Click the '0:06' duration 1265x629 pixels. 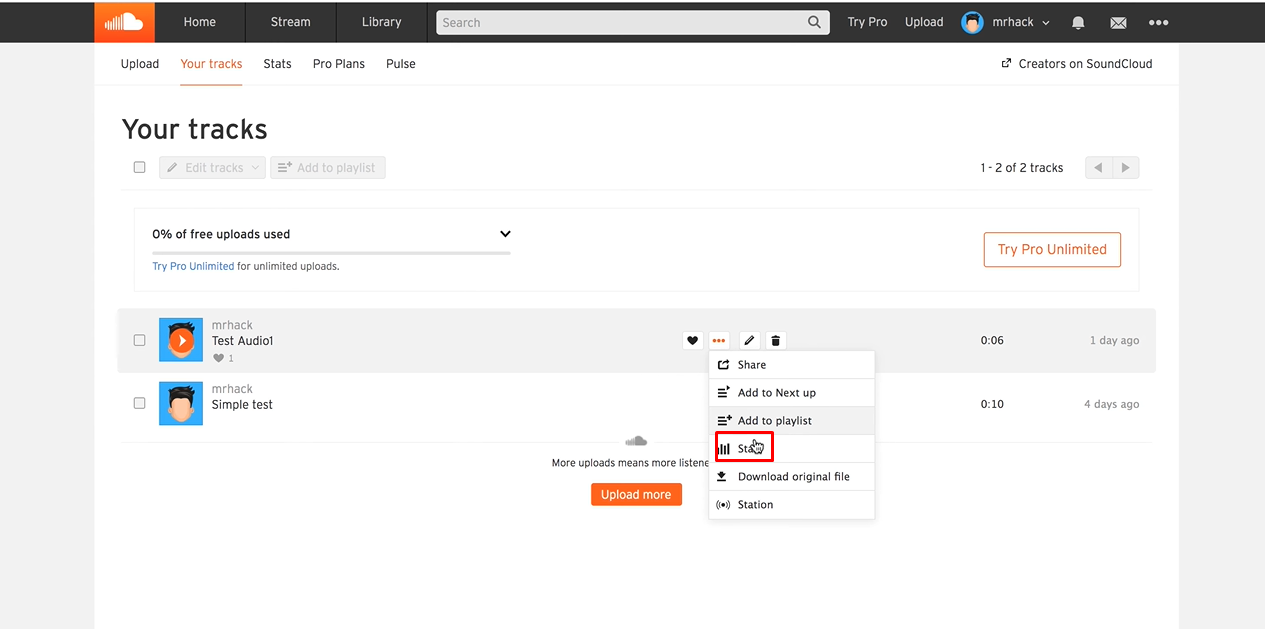992,341
